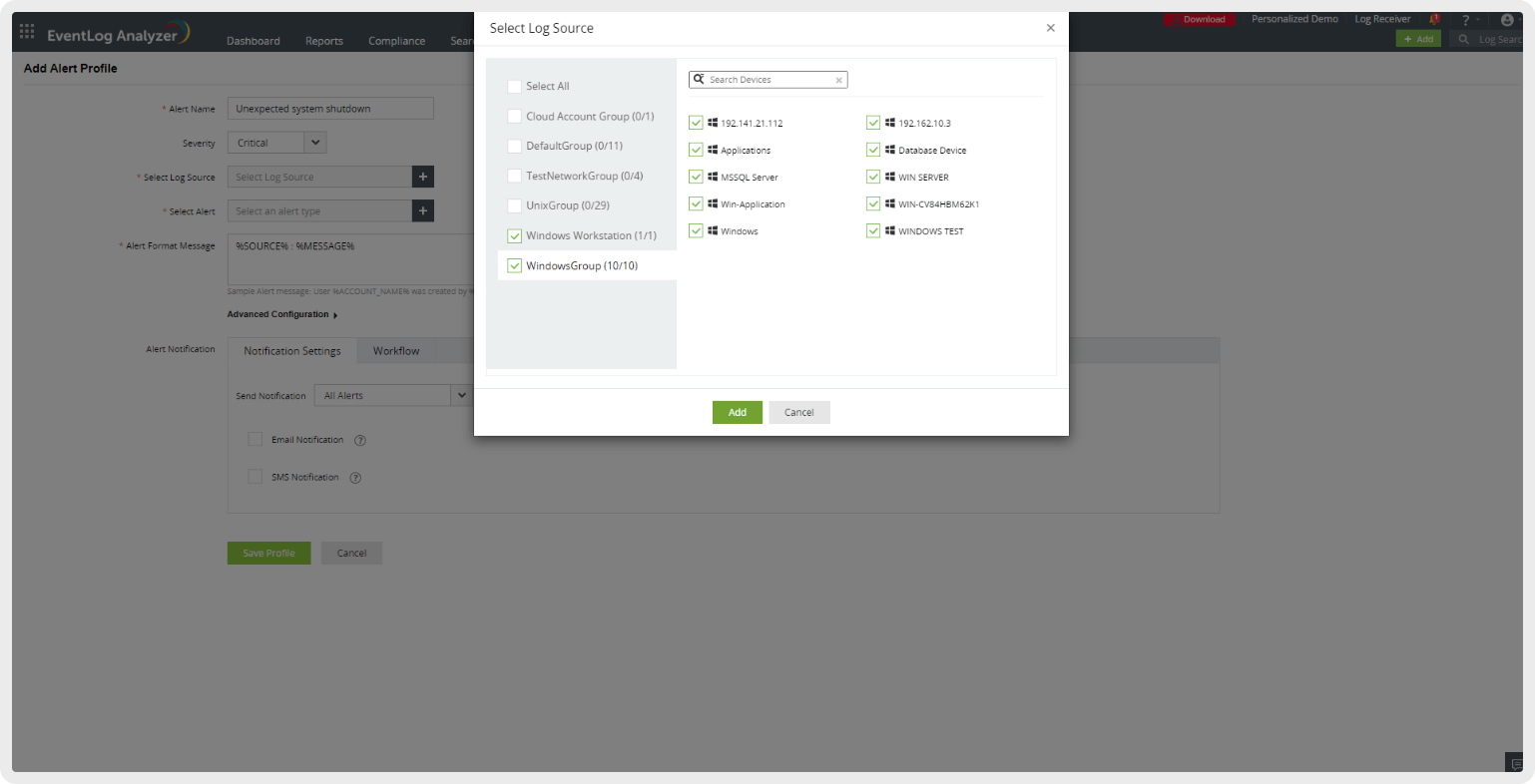This screenshot has width=1535, height=784.
Task: Click the EventLog Analyzer logo
Action: click(119, 34)
